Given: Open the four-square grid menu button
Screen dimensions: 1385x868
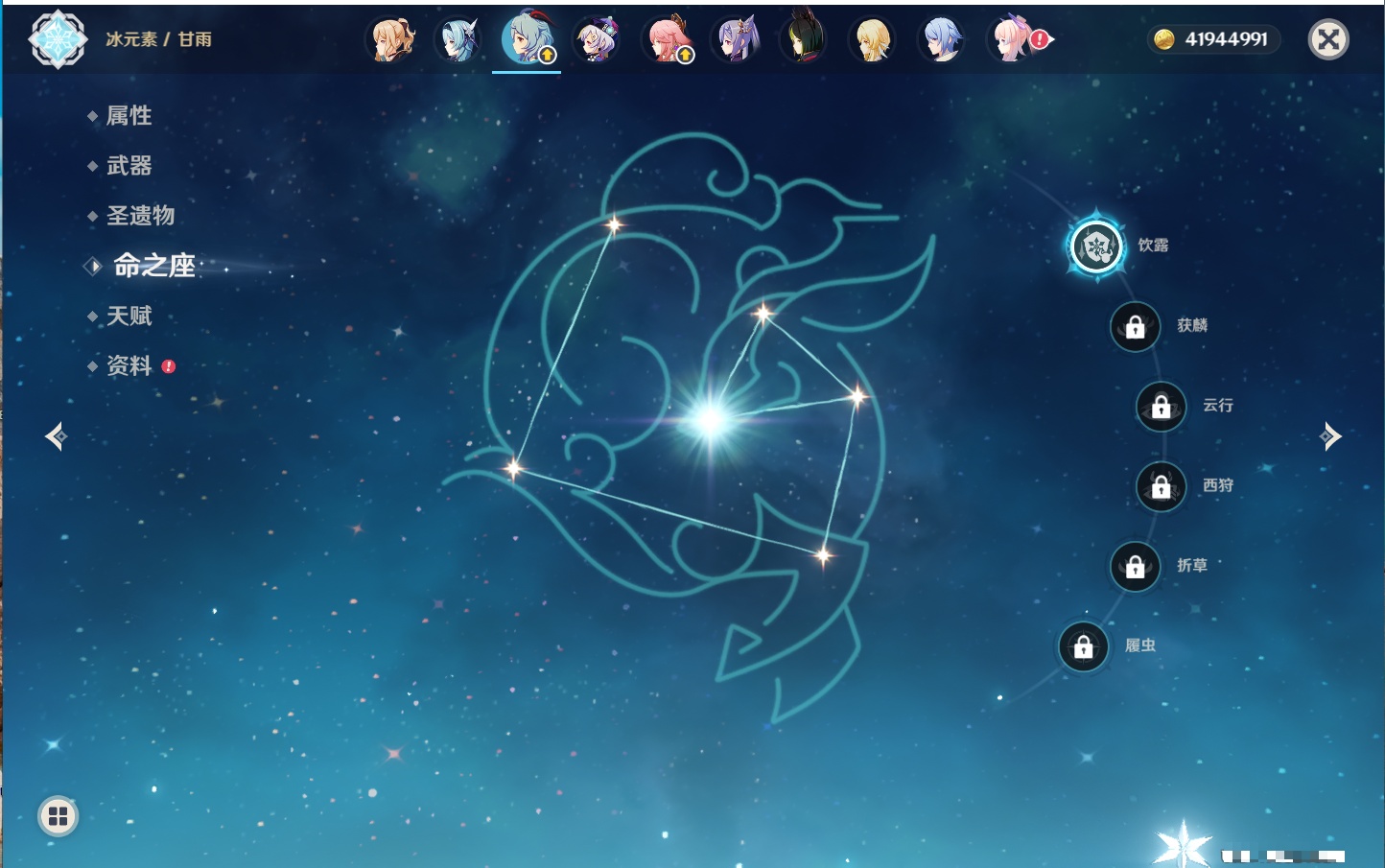Looking at the screenshot, I should 58,816.
